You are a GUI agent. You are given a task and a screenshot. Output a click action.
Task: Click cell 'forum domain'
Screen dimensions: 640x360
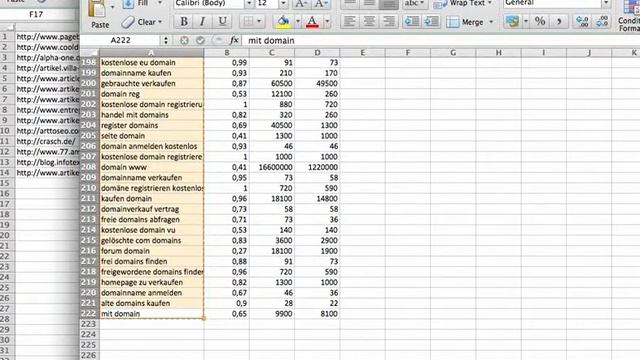[x=151, y=251]
